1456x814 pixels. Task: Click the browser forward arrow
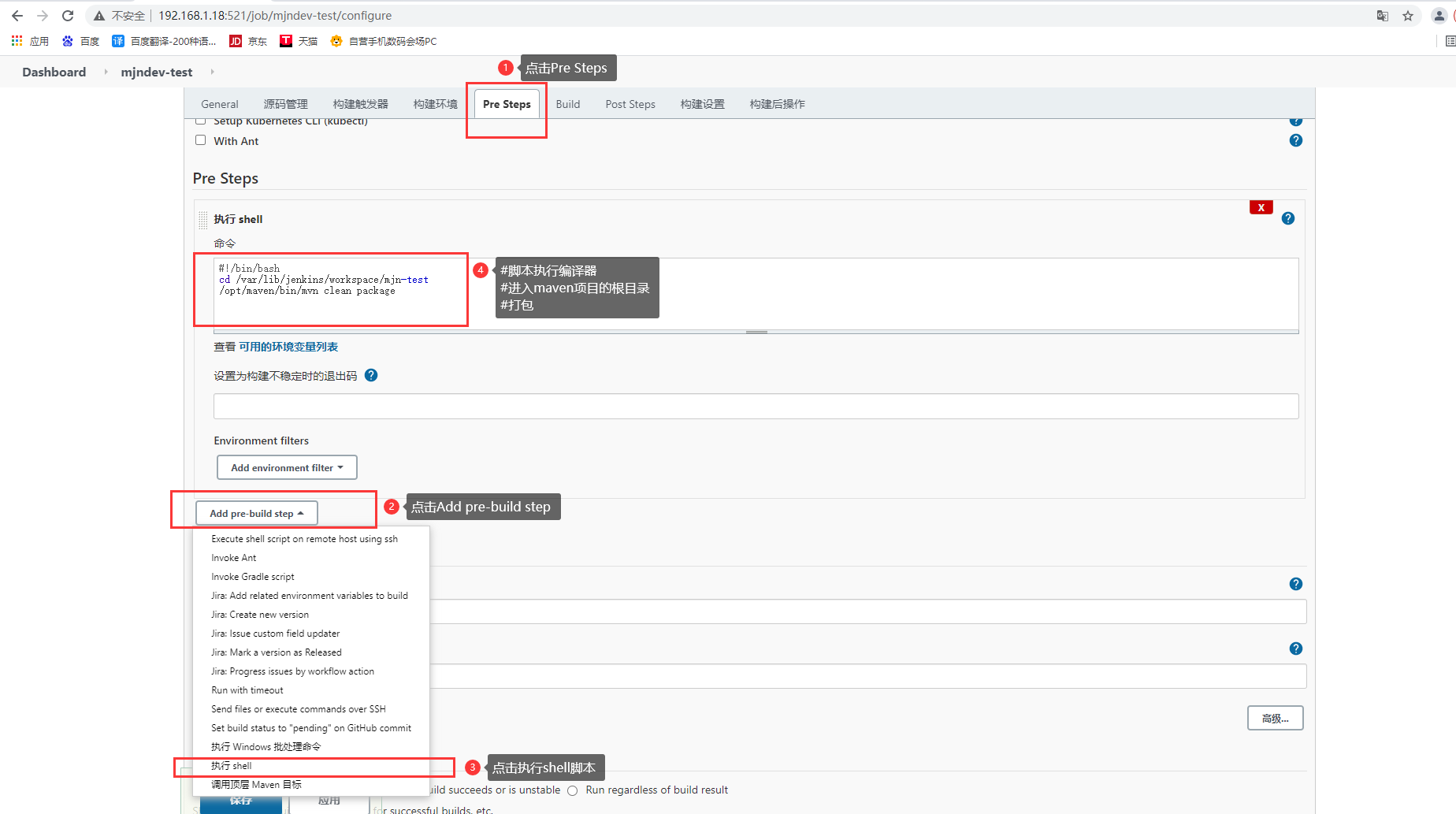coord(43,16)
